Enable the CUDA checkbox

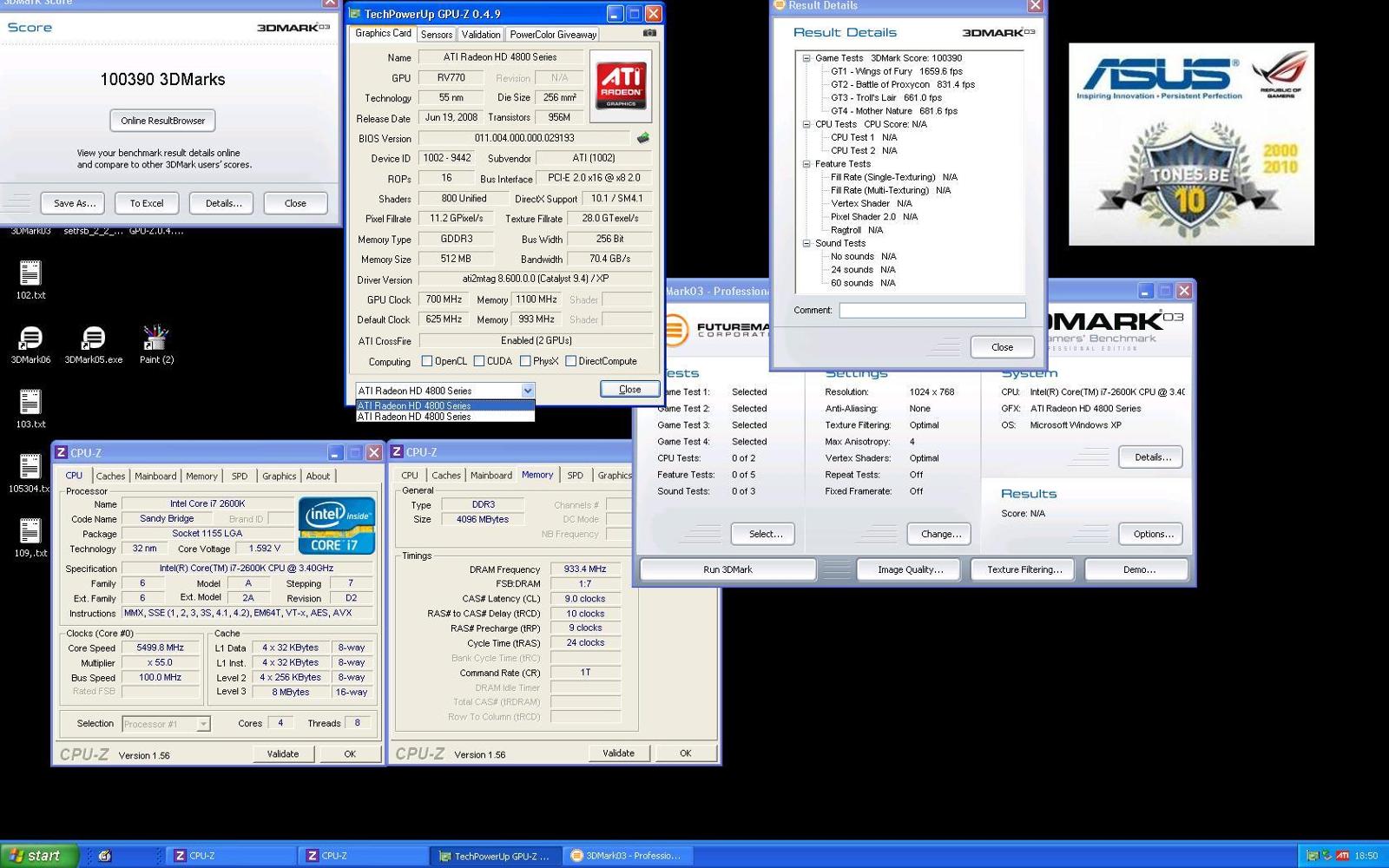(x=479, y=361)
